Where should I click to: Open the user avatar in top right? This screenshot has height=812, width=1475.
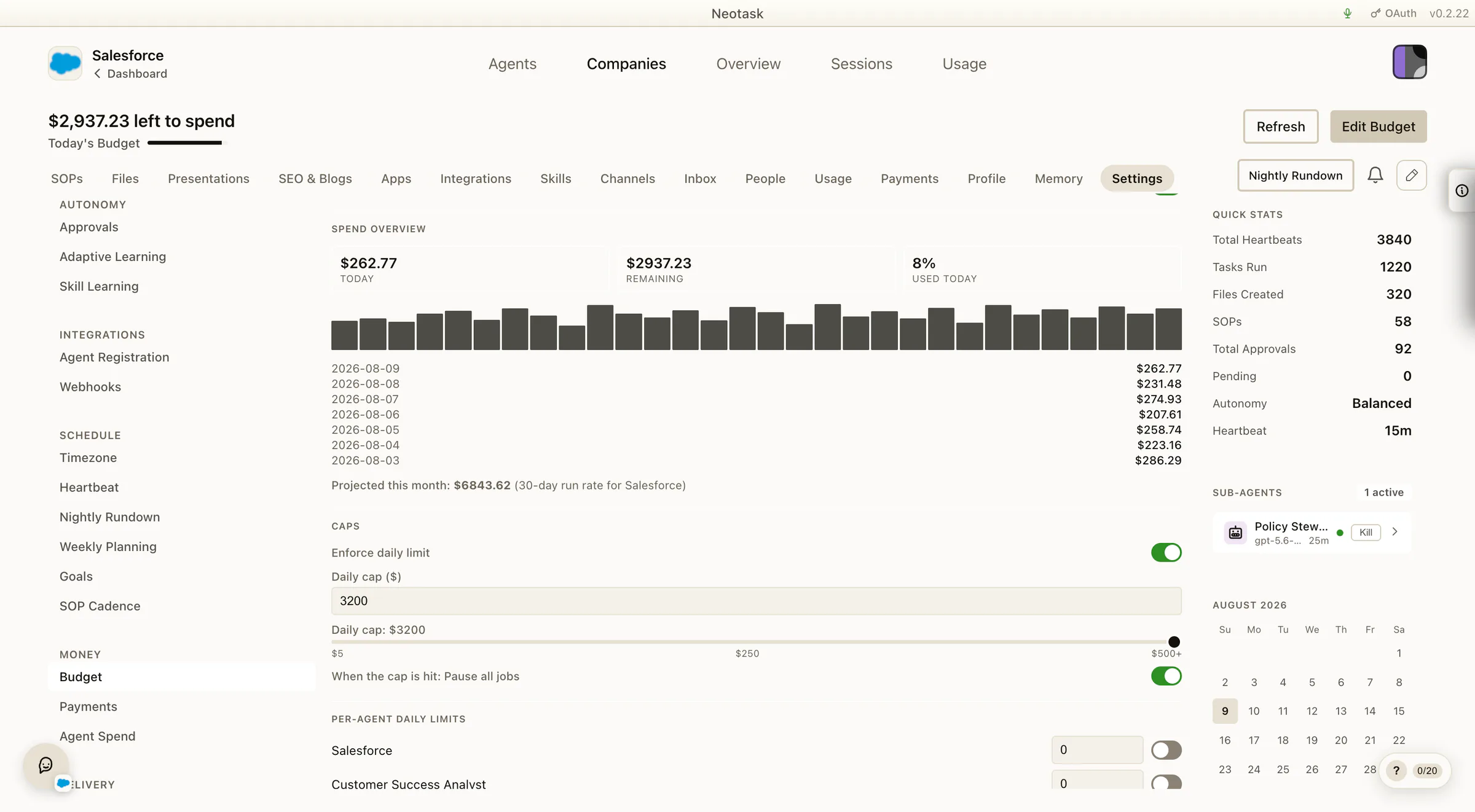[x=1409, y=62]
